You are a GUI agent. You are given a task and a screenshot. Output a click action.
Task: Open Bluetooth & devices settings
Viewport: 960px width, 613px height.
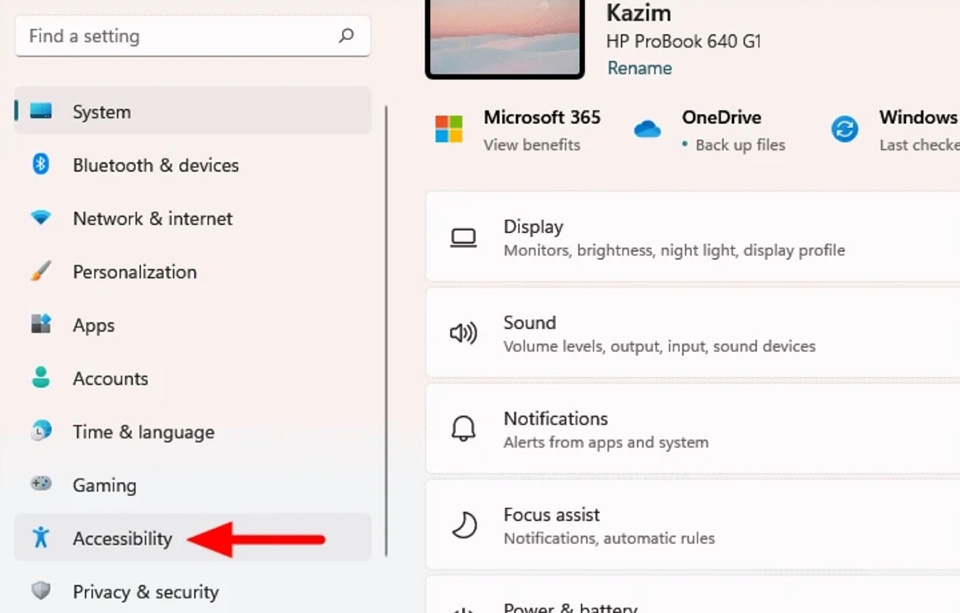click(193, 164)
